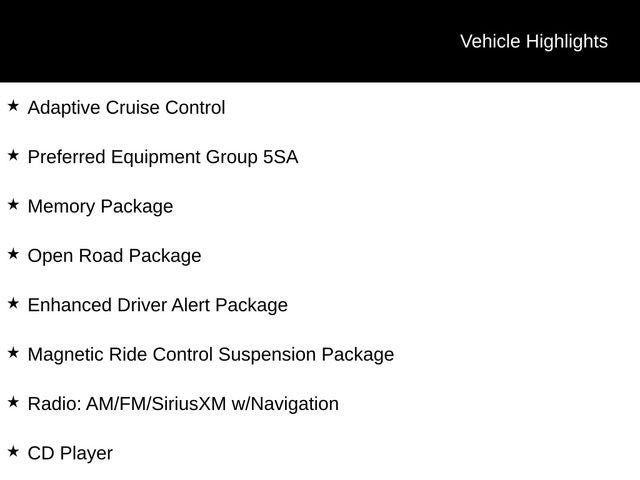The image size is (640, 480).
Task: Click the star beside Magnetic Ride Control Suspension
Action: 13,352
